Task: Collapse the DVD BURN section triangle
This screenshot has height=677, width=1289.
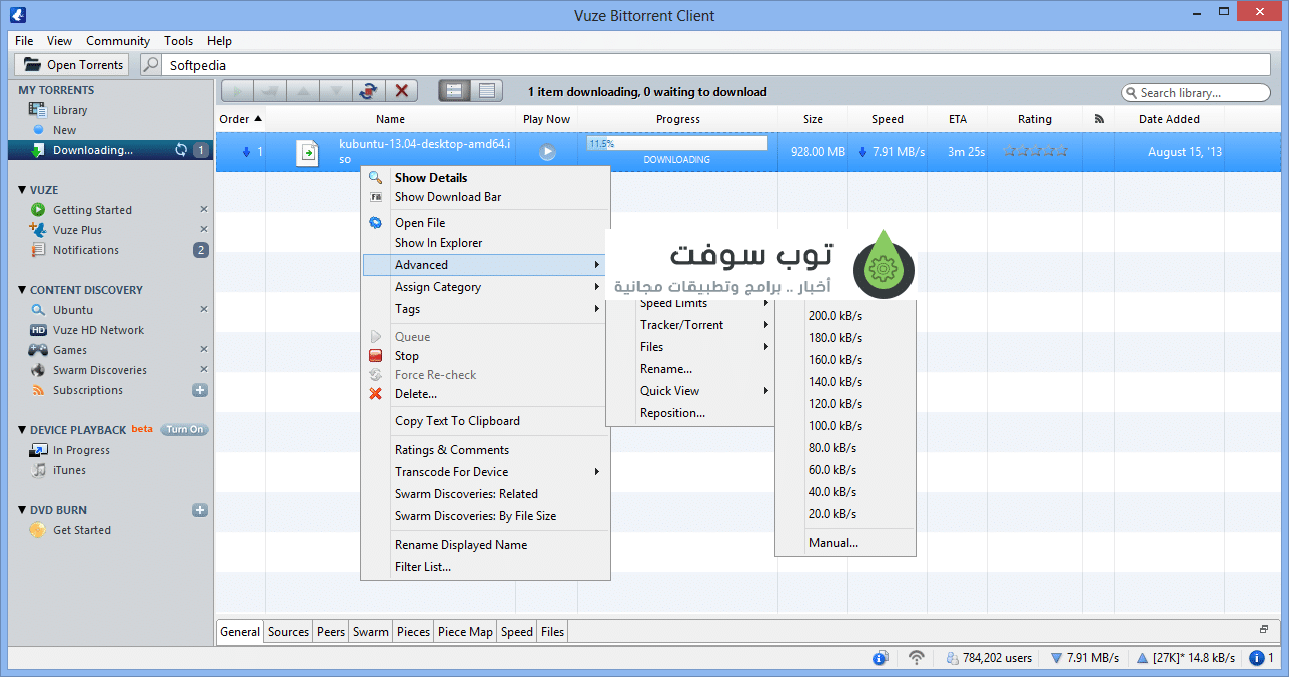Action: point(22,510)
